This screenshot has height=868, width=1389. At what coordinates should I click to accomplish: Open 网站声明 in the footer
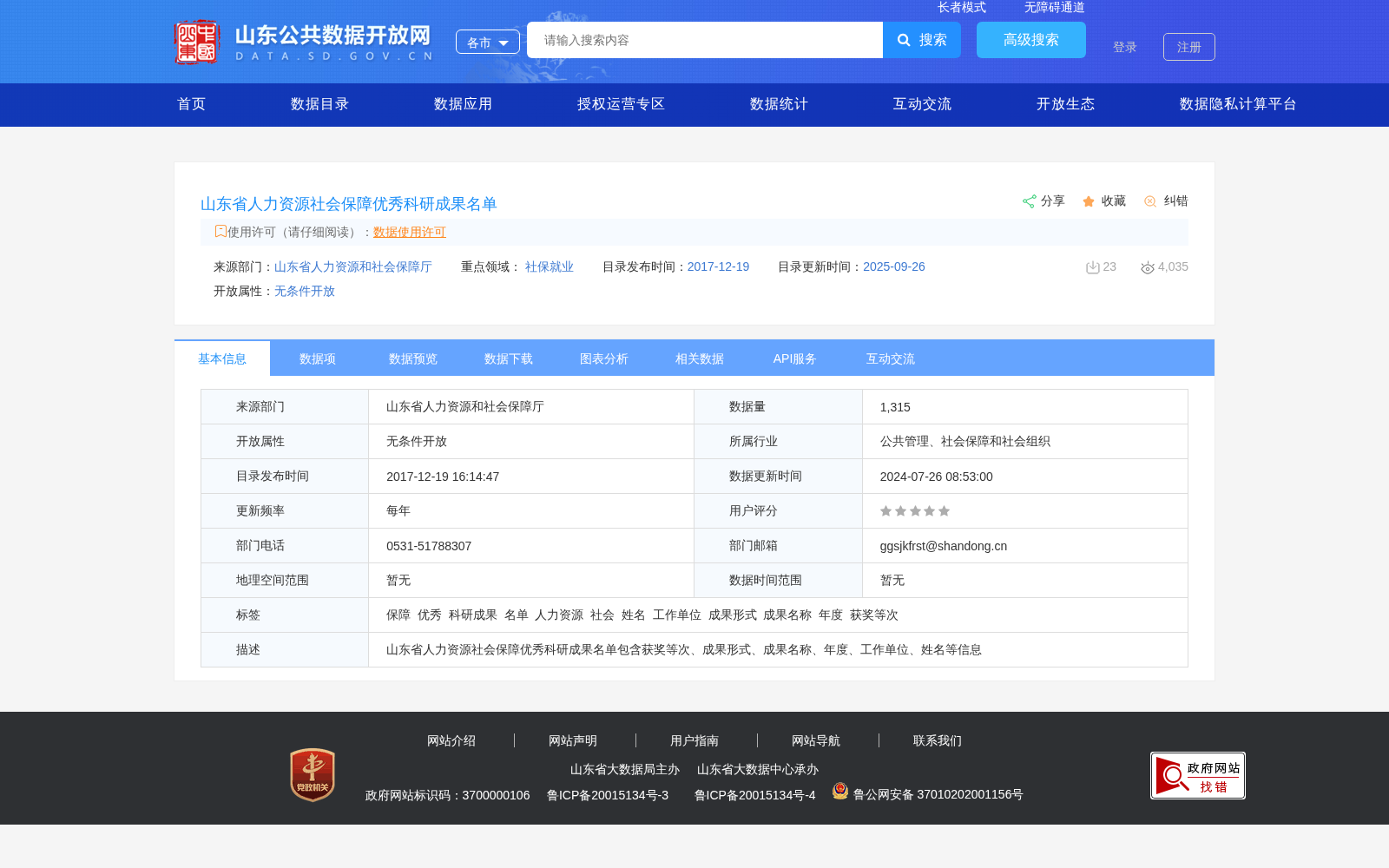tap(573, 740)
